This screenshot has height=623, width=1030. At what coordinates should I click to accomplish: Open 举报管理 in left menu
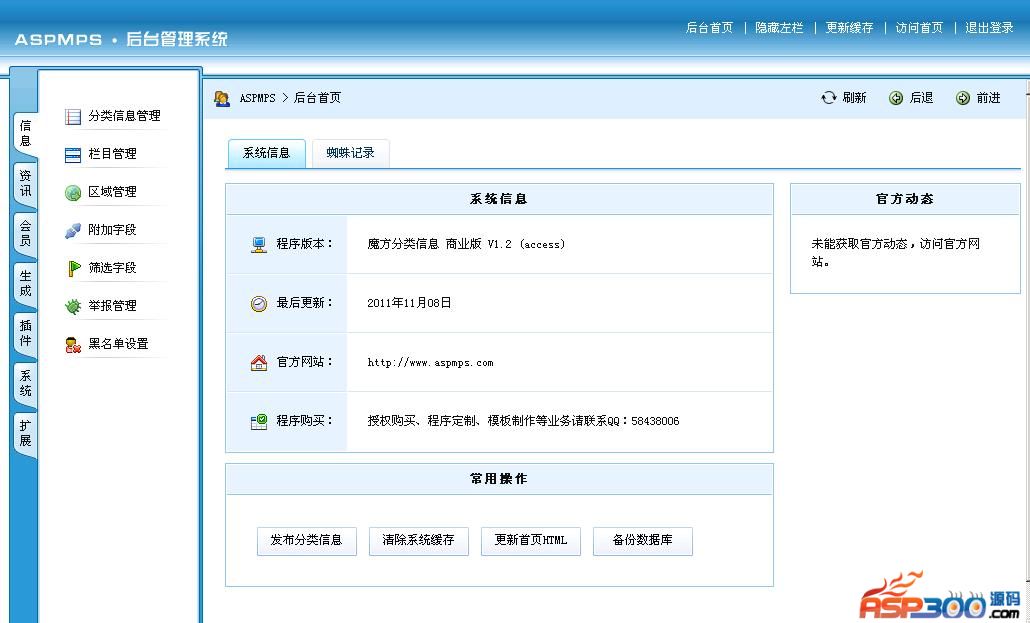click(112, 306)
